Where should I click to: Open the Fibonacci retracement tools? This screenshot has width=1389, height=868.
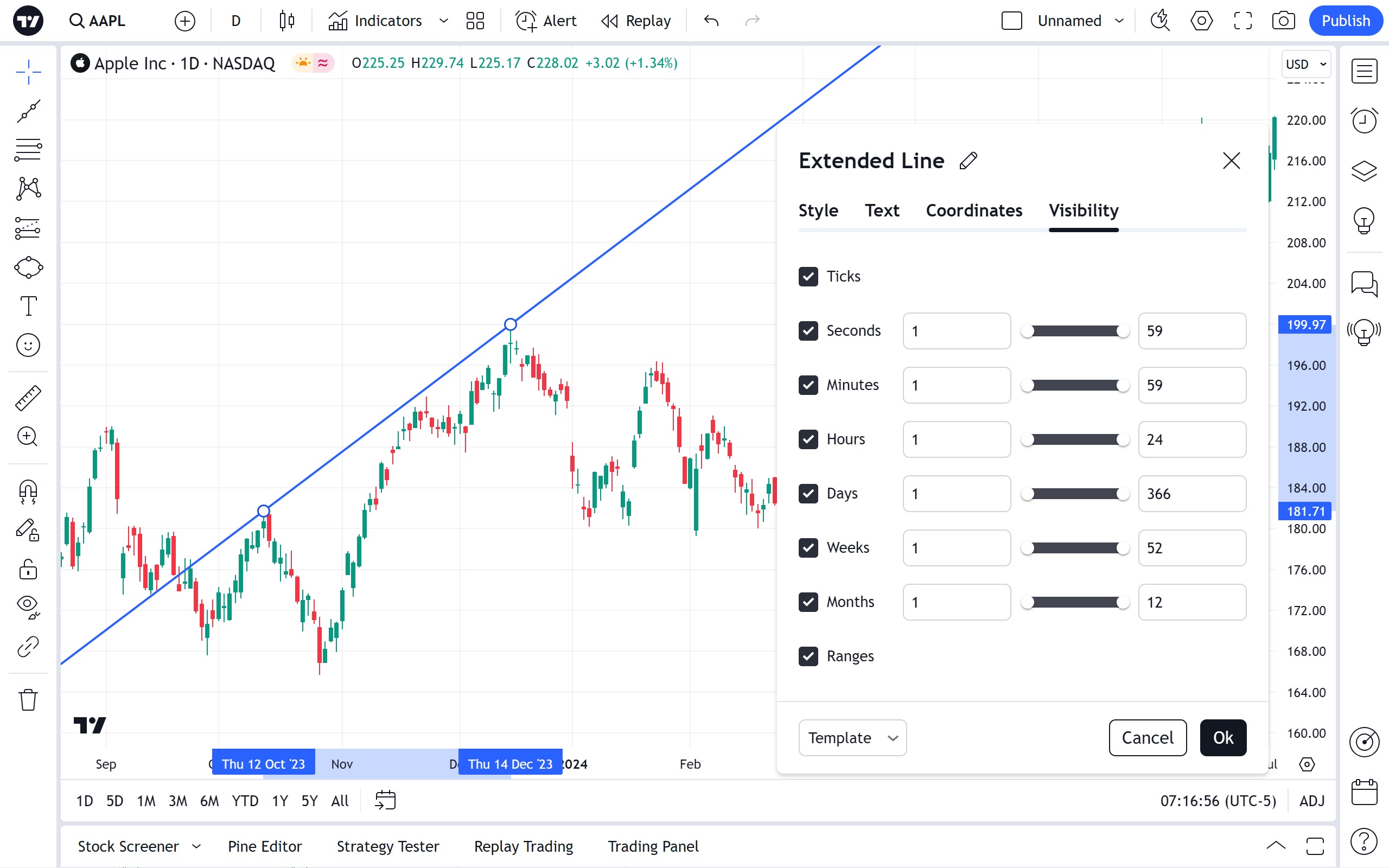click(28, 150)
